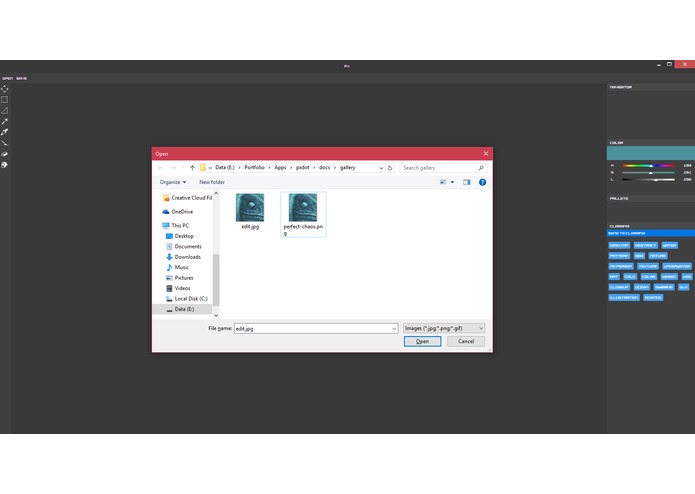Select the brush tool
695x494 pixels.
pos(4,143)
